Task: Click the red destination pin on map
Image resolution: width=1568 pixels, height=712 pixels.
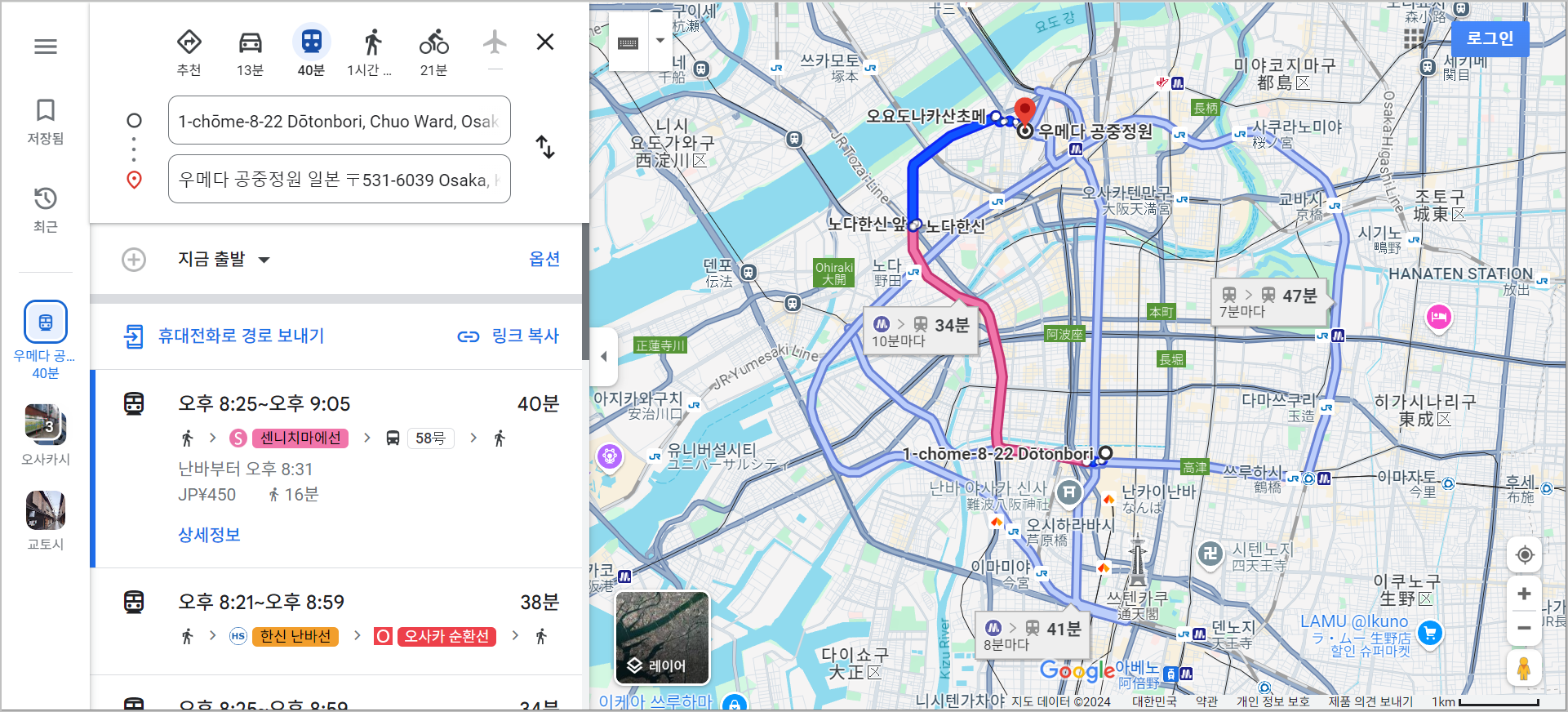Action: (x=1024, y=112)
